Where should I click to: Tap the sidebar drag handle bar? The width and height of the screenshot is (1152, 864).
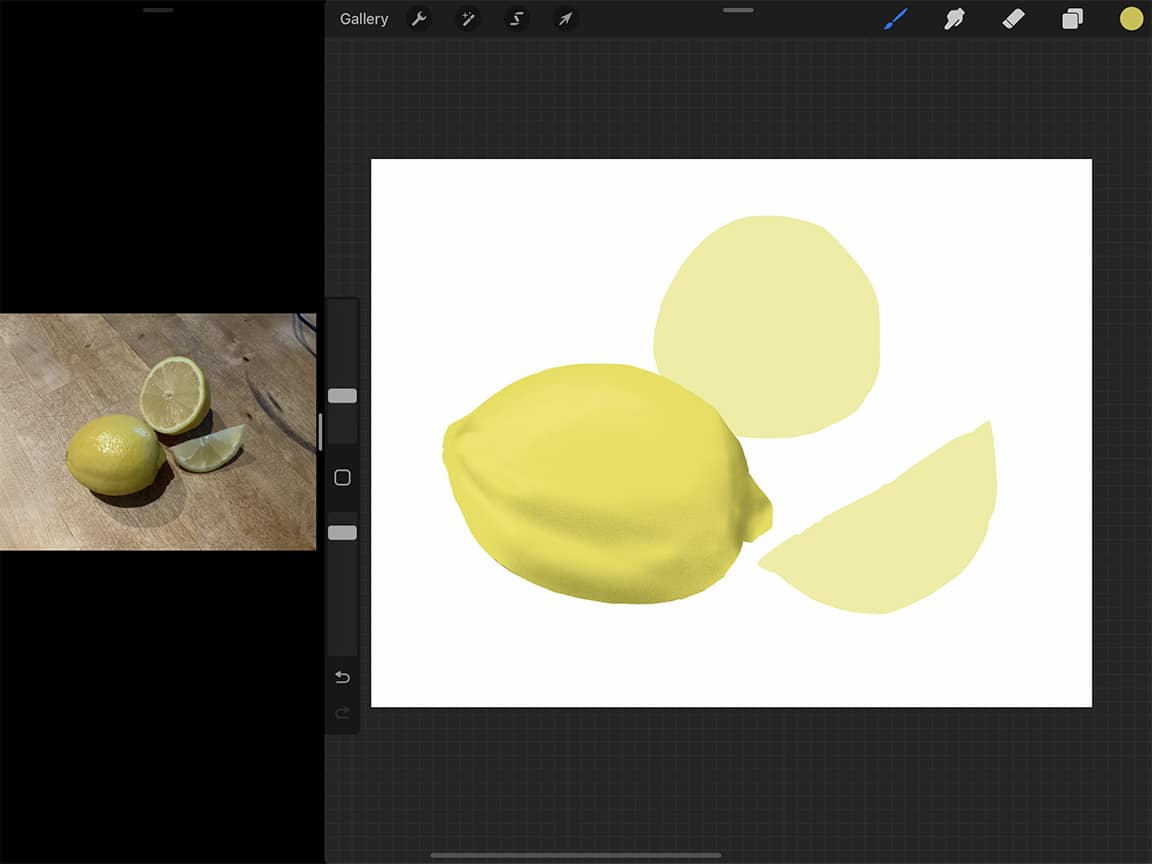coord(318,430)
